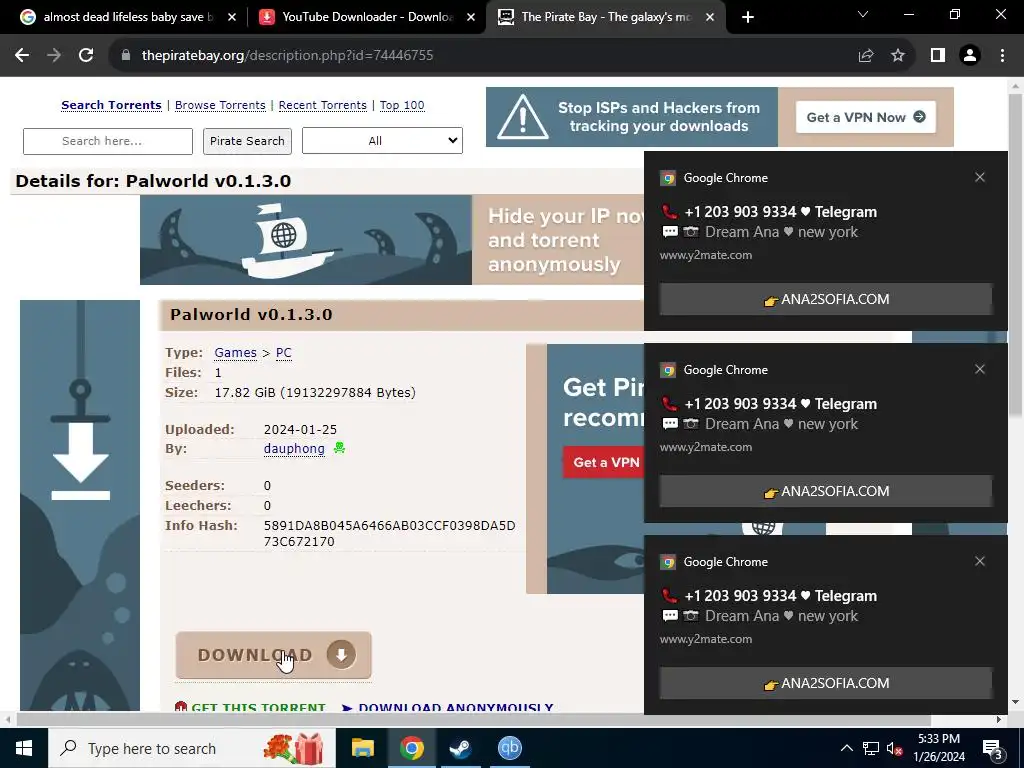1024x768 pixels.
Task: Bookmark this page with the star icon
Action: pos(898,56)
